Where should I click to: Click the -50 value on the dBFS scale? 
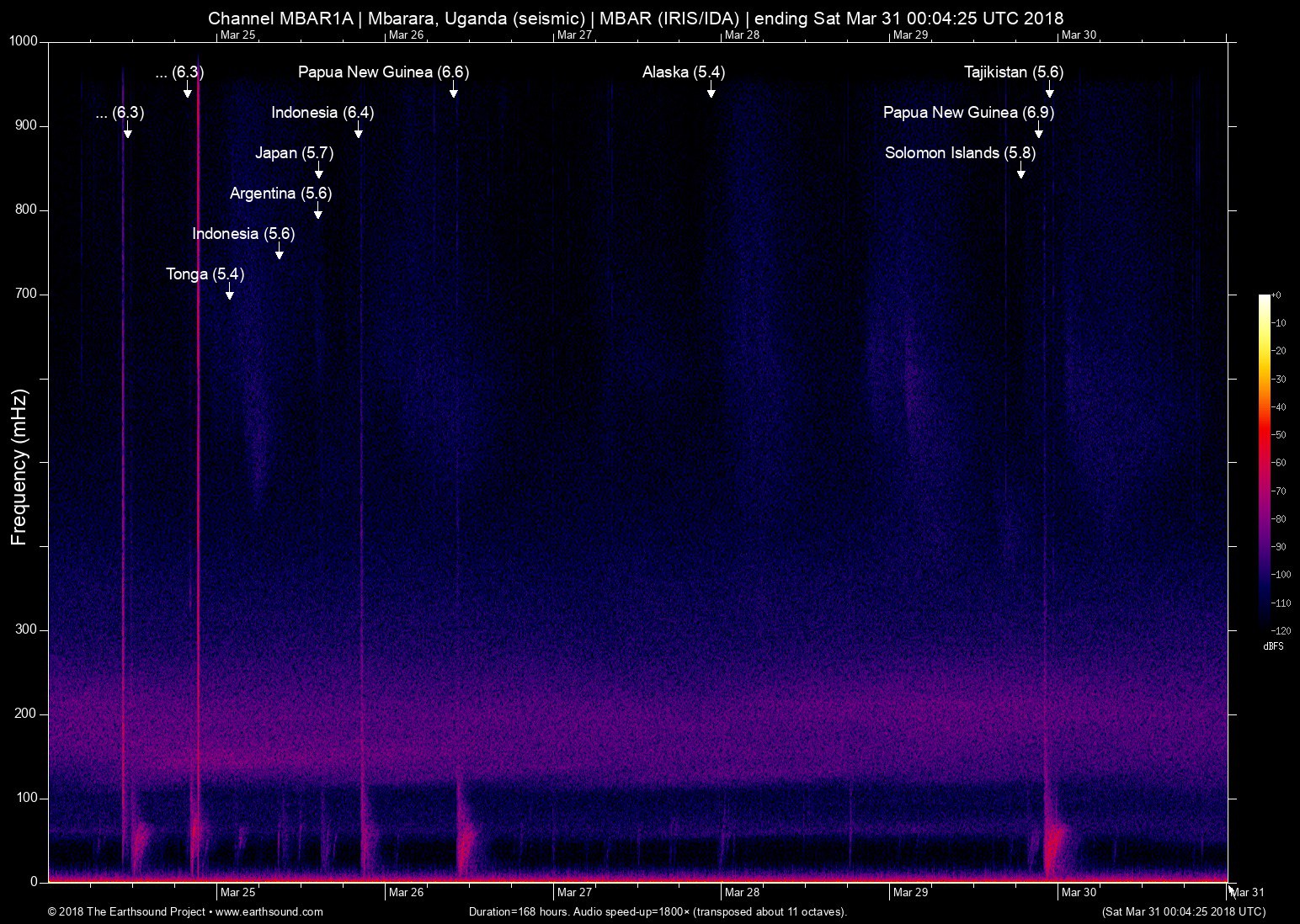click(1277, 435)
